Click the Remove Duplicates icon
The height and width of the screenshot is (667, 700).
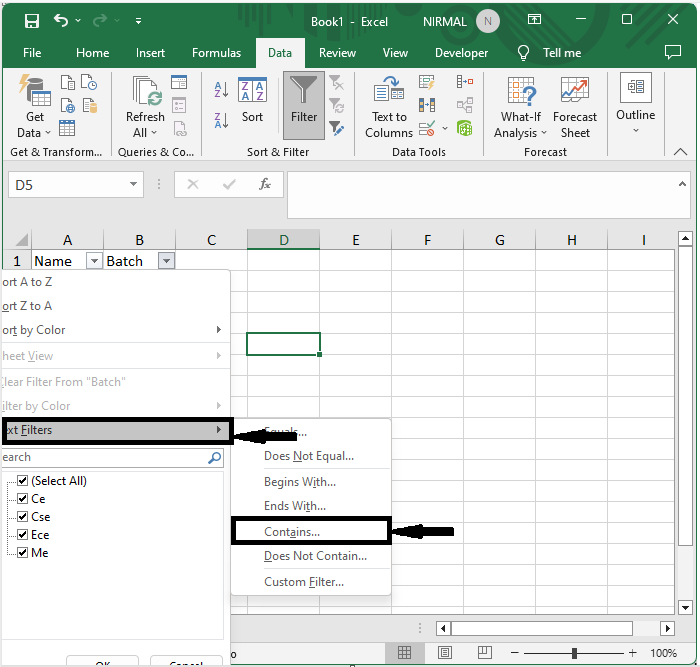point(426,105)
